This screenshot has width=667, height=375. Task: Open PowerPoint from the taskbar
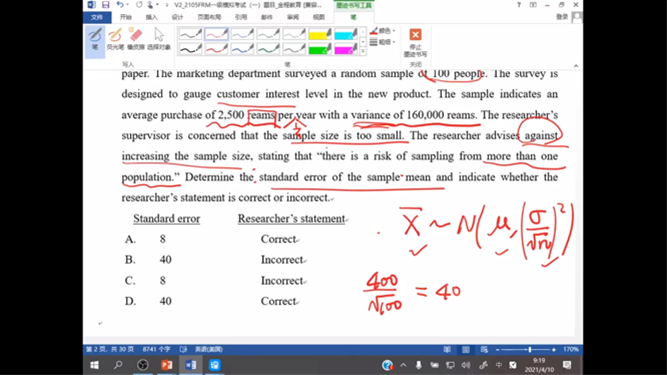point(167,365)
